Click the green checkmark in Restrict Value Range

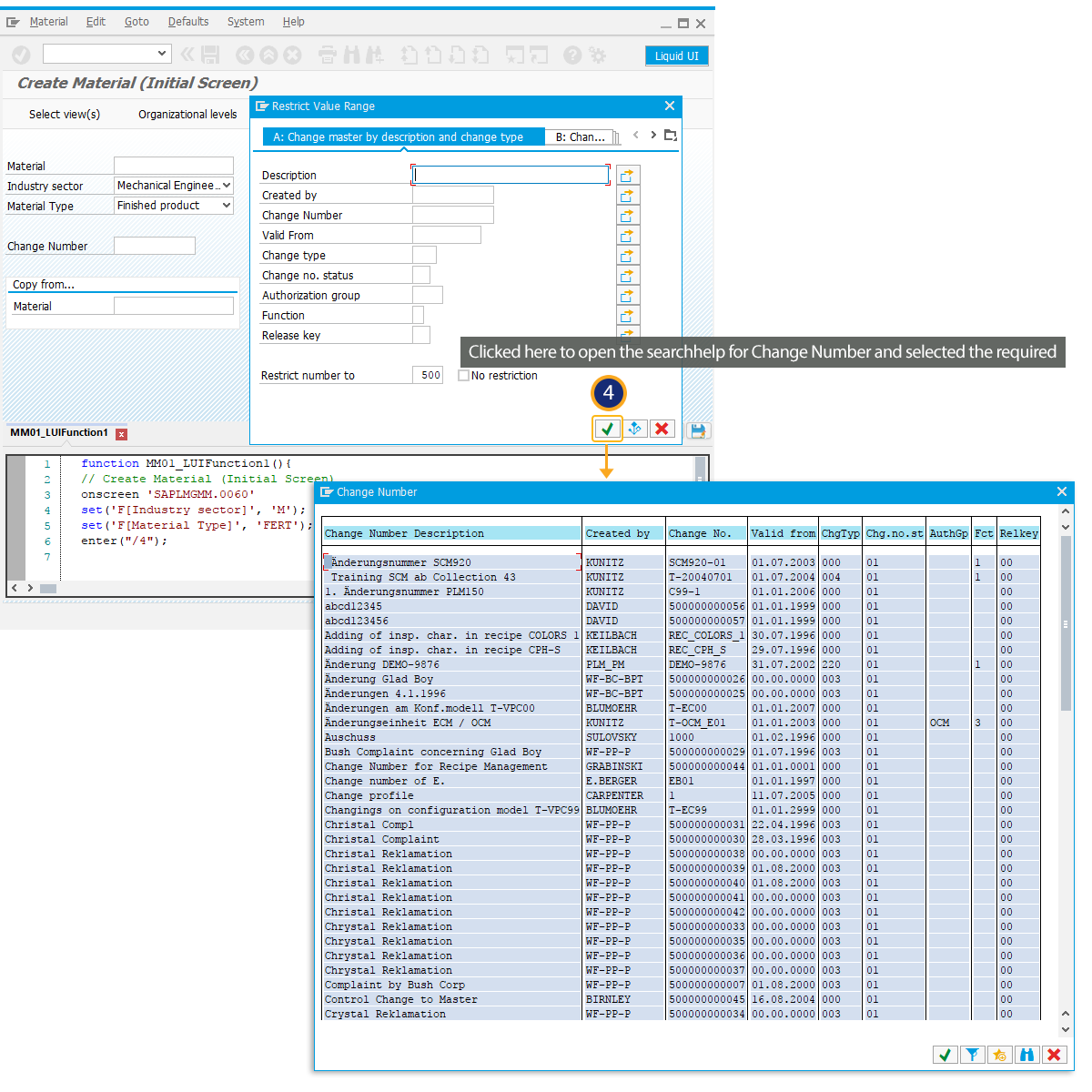tap(607, 429)
